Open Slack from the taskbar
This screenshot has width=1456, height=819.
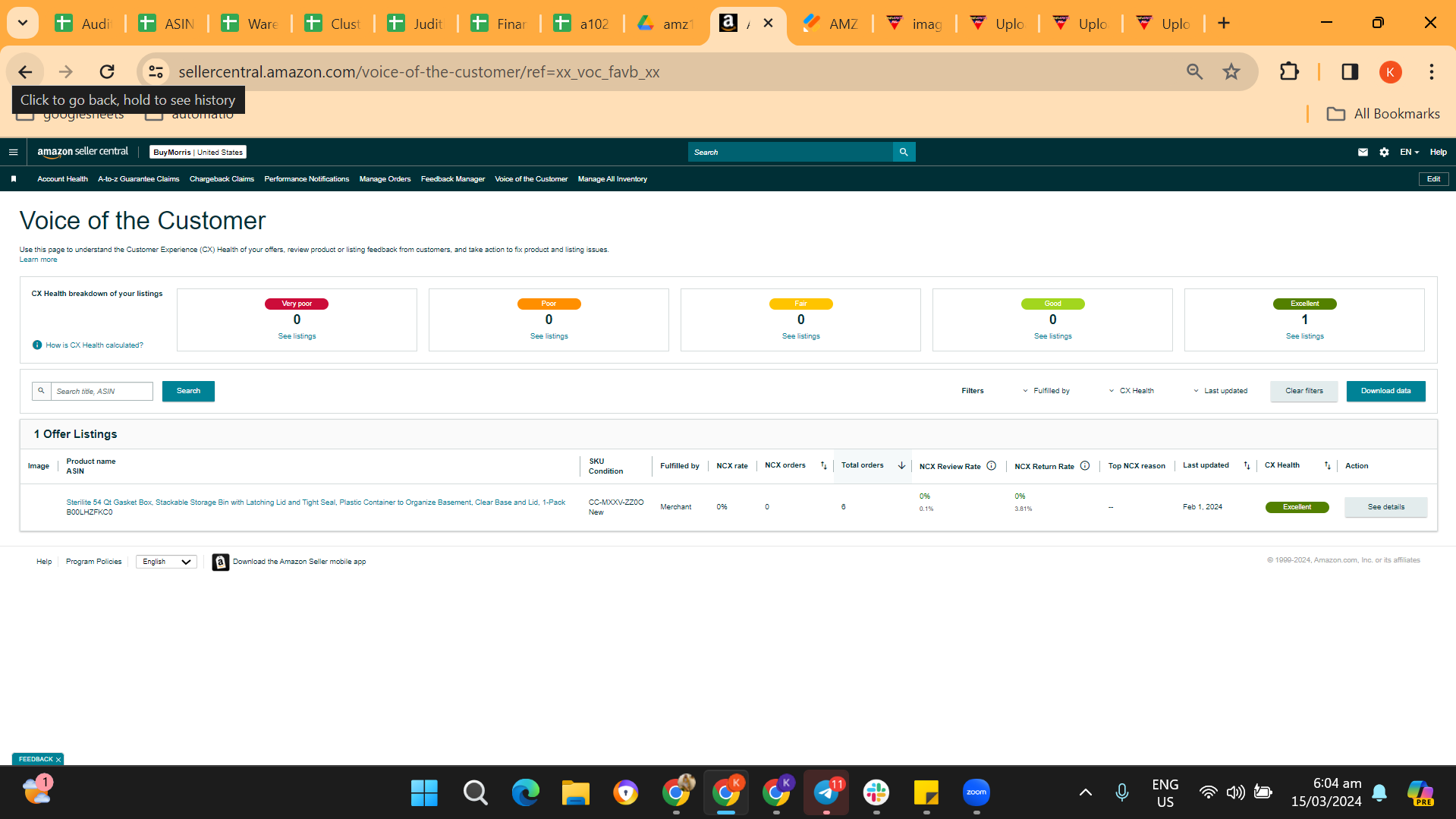[x=876, y=793]
